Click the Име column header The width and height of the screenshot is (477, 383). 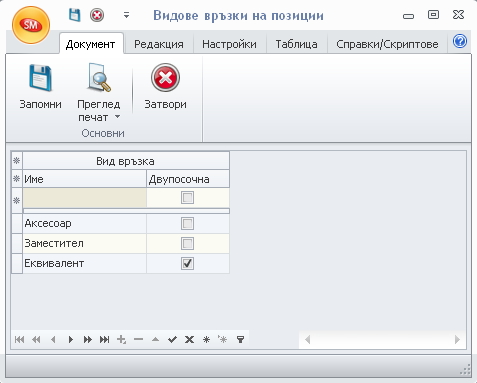[x=85, y=179]
